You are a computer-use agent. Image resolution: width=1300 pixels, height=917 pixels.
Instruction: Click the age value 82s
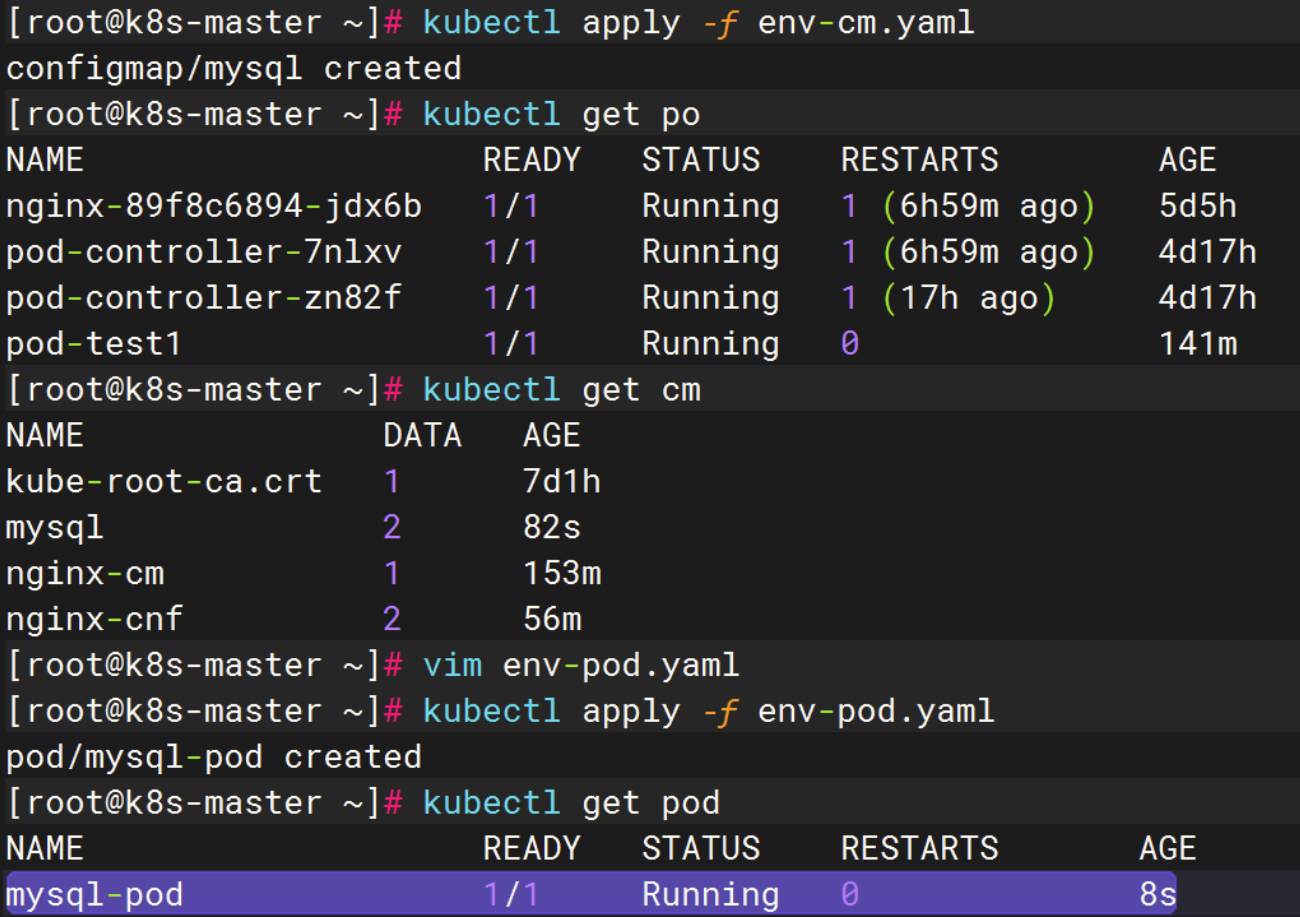pos(552,528)
